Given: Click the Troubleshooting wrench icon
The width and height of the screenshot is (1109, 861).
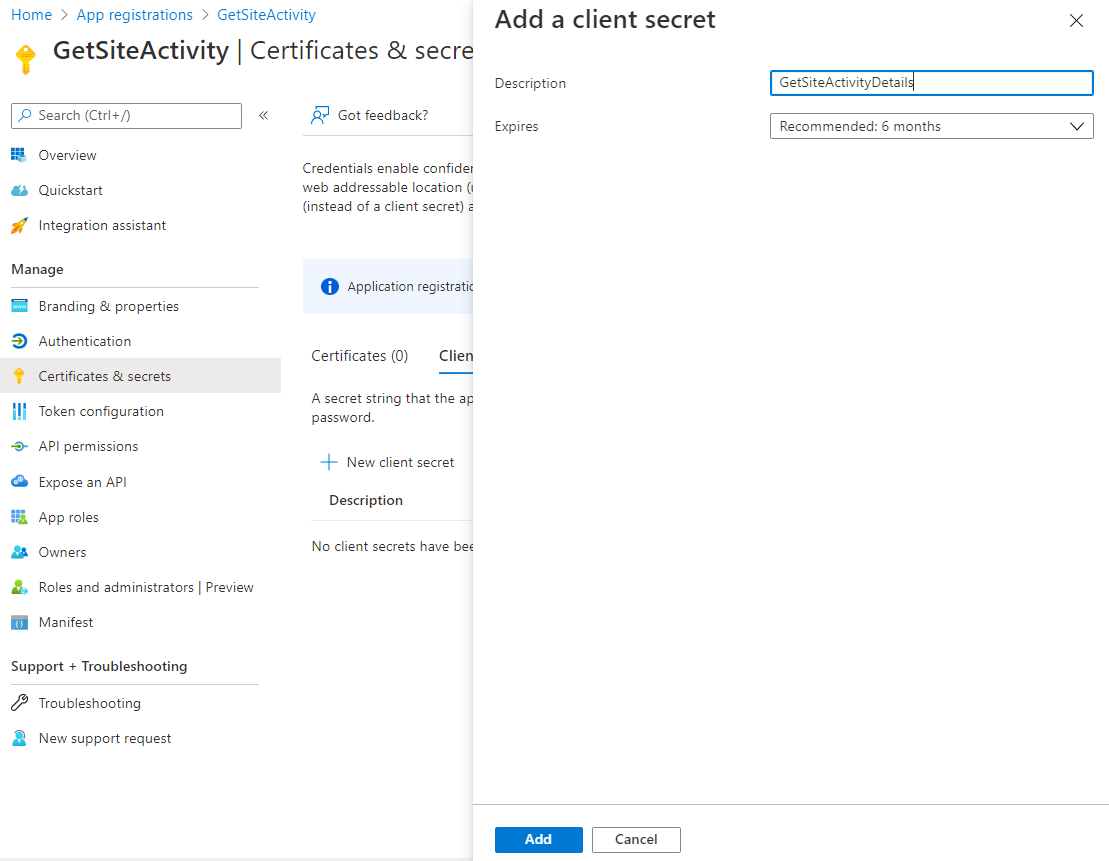Looking at the screenshot, I should 19,703.
